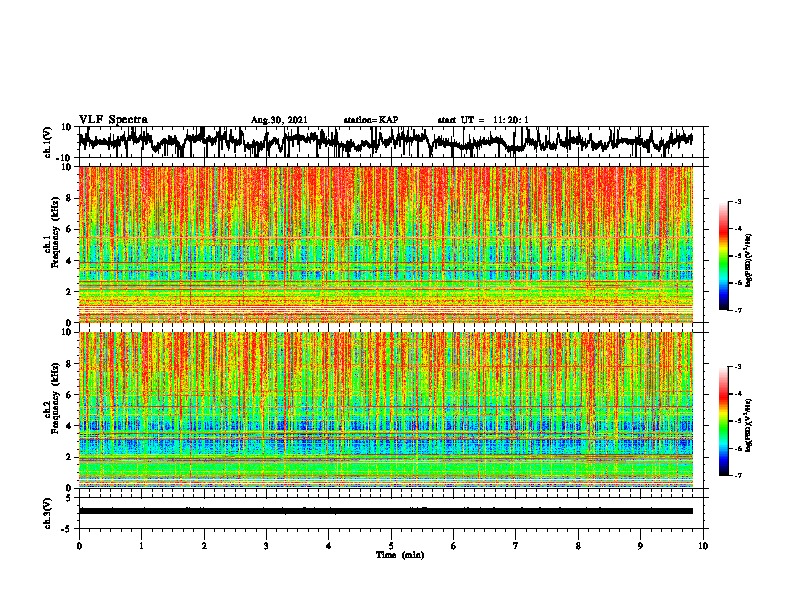Screen dimensions: 792x612
Task: Click the ch.1 "Frequency (kHz)" axis label
Action: tap(55, 232)
